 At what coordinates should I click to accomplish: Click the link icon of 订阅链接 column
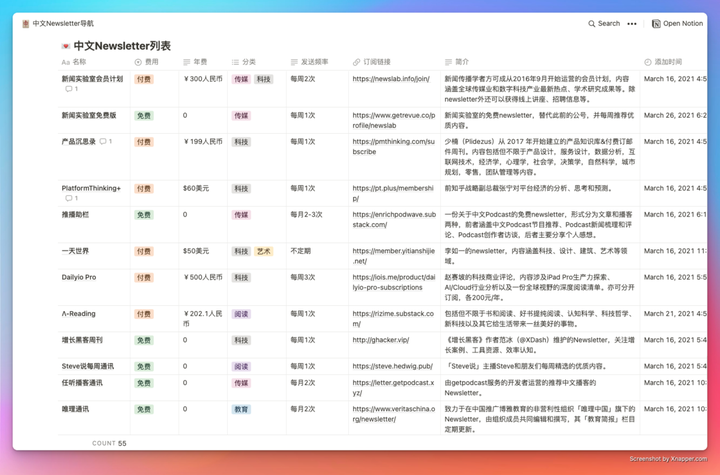pos(356,62)
